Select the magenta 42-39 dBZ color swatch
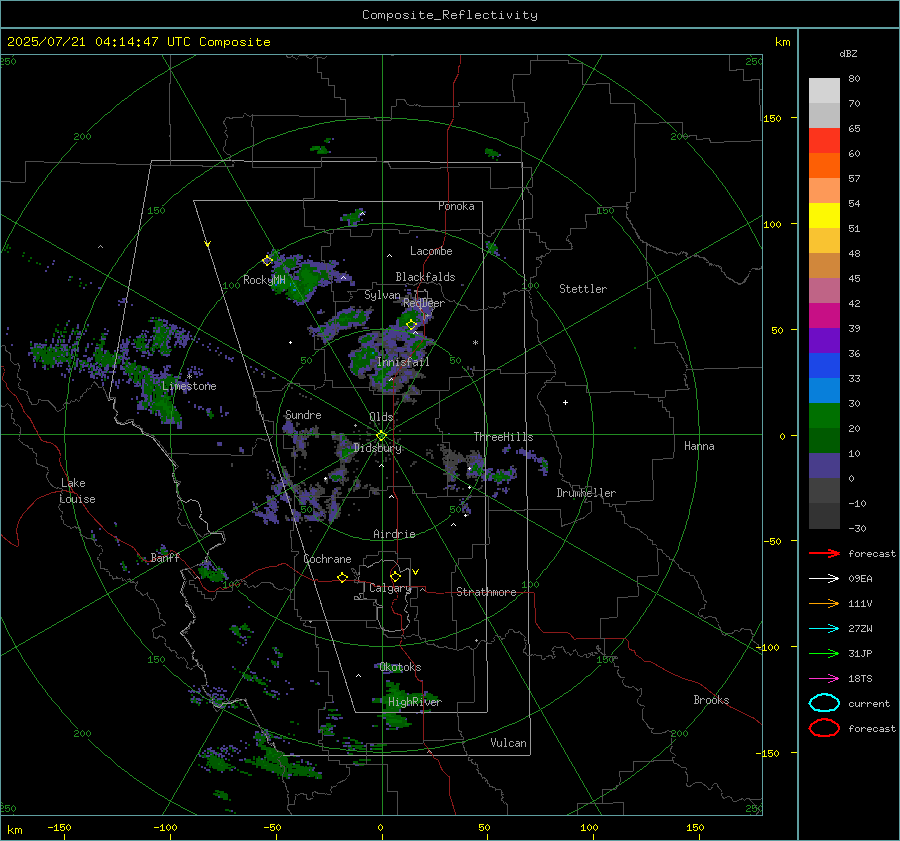 tap(824, 315)
